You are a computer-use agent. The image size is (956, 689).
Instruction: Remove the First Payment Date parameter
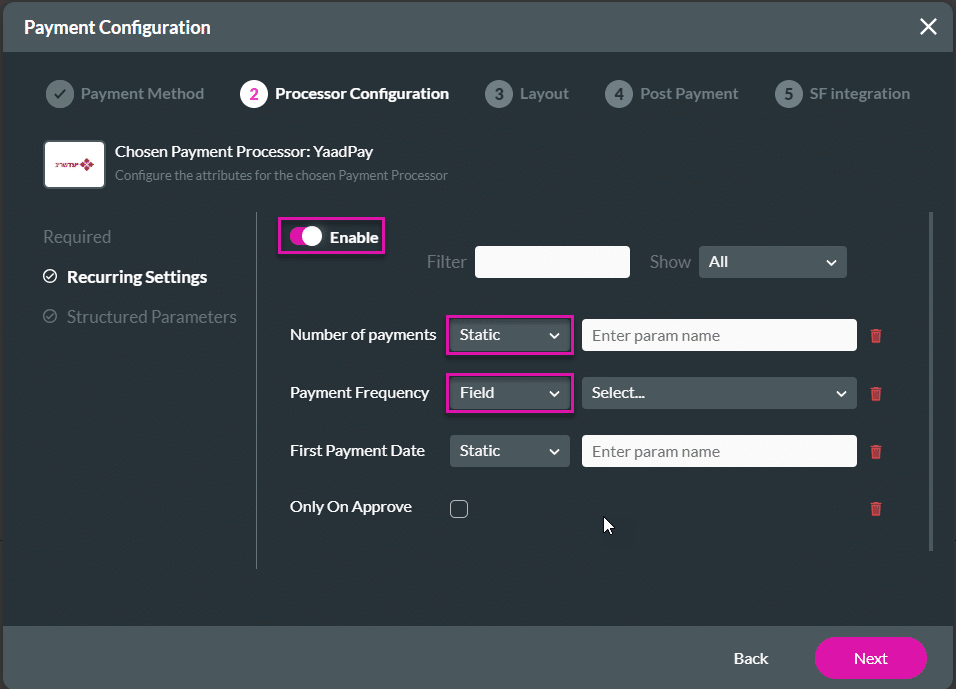pos(876,452)
